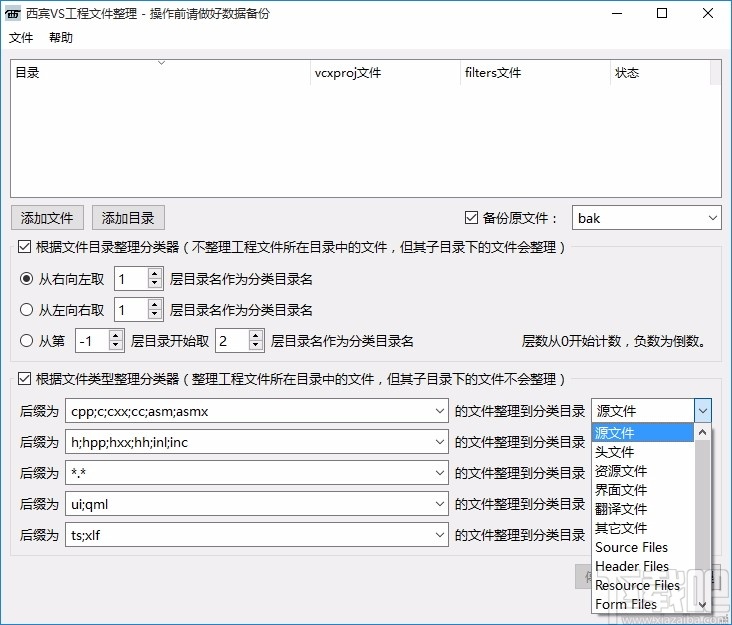Select Resource Files in the dropdown list
The image size is (732, 625).
tap(643, 585)
